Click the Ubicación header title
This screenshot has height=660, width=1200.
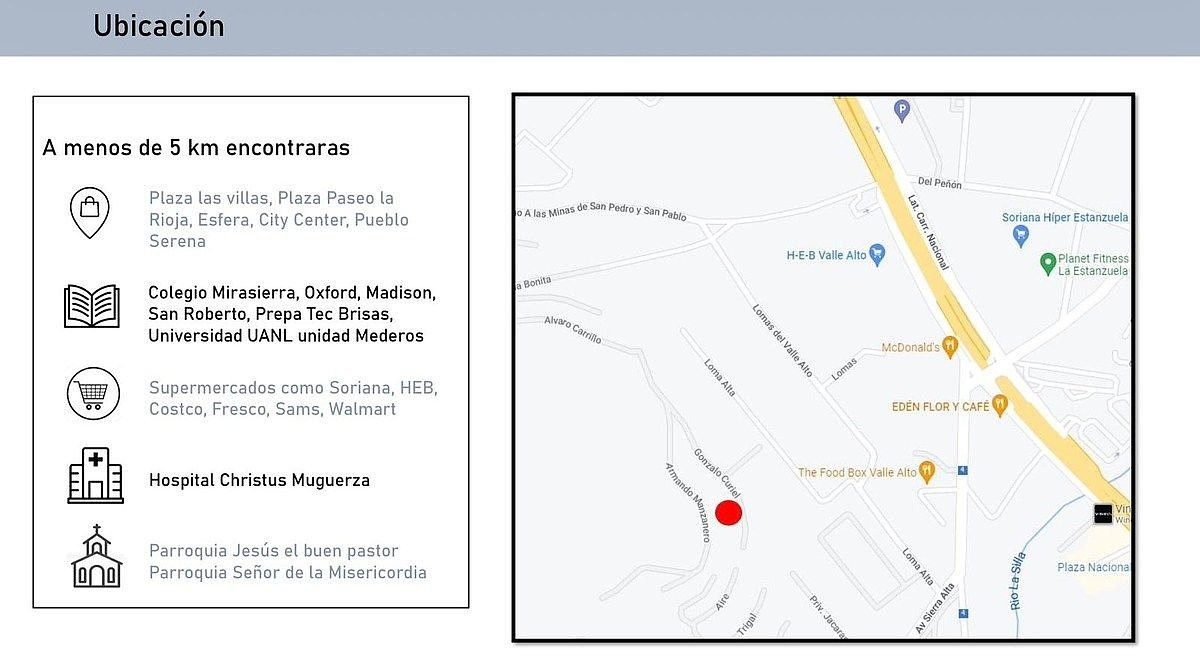(x=159, y=26)
